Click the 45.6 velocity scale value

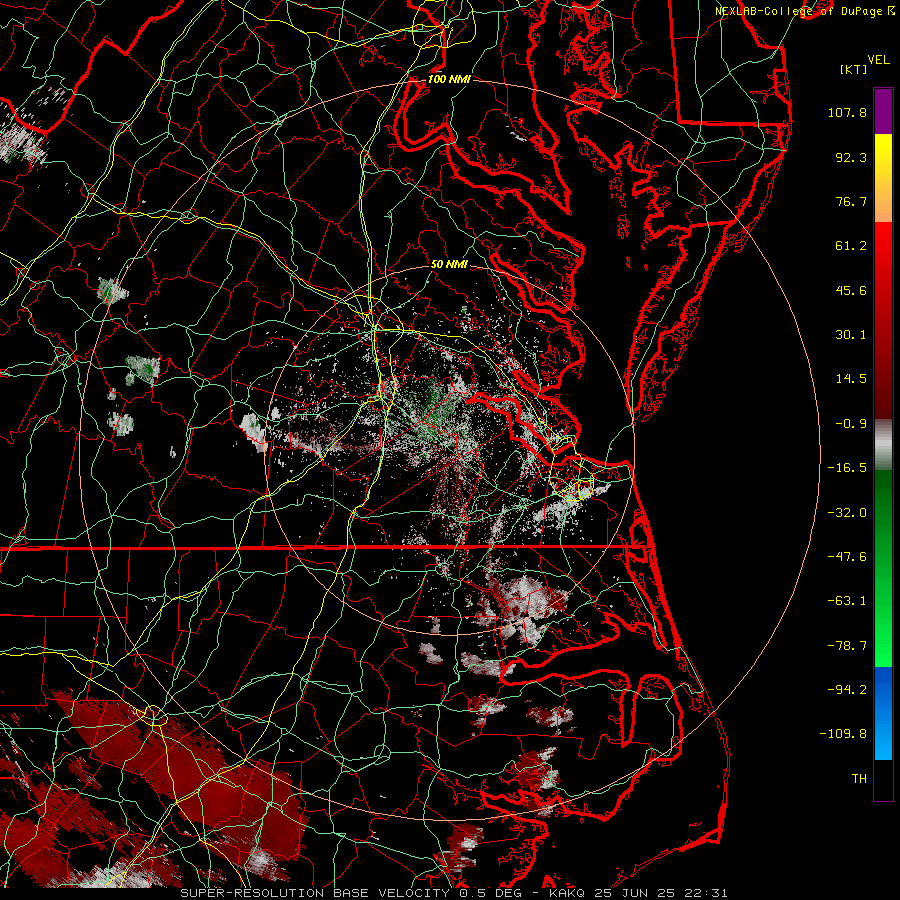[x=851, y=290]
